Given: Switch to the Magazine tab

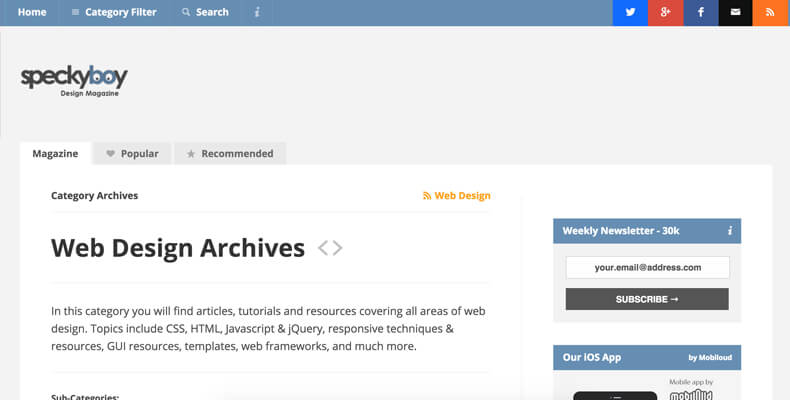Looking at the screenshot, I should pos(55,154).
